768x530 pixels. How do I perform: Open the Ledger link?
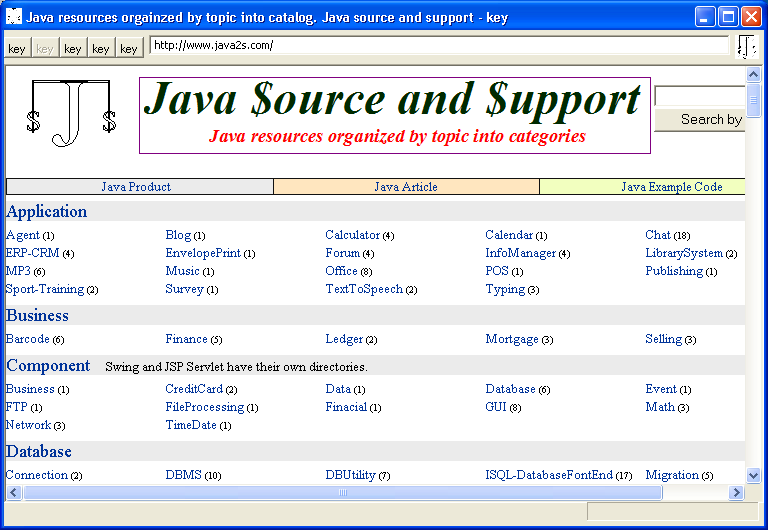344,339
